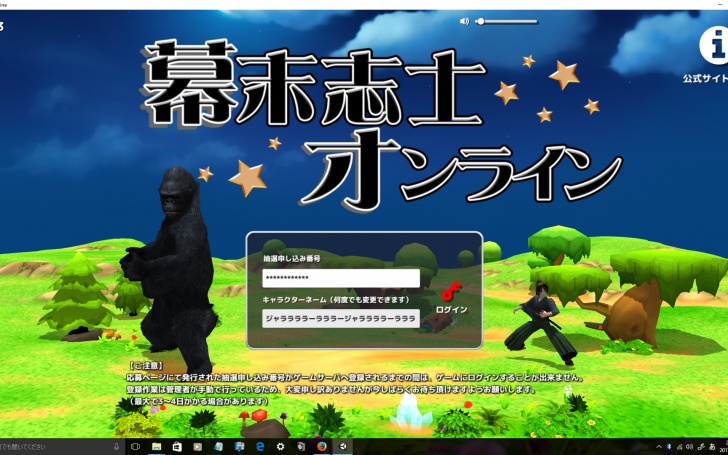The image size is (728, 455).
Task: Open Task View in the taskbar
Action: pos(135,447)
